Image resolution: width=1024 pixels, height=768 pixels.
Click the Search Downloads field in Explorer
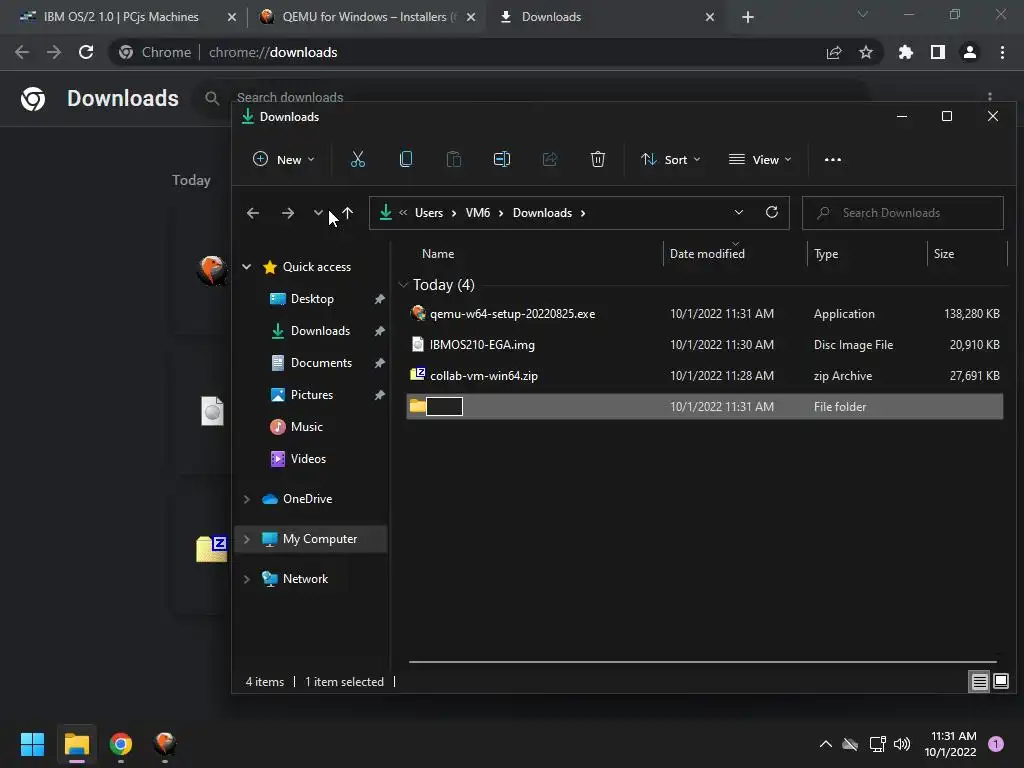coord(903,213)
